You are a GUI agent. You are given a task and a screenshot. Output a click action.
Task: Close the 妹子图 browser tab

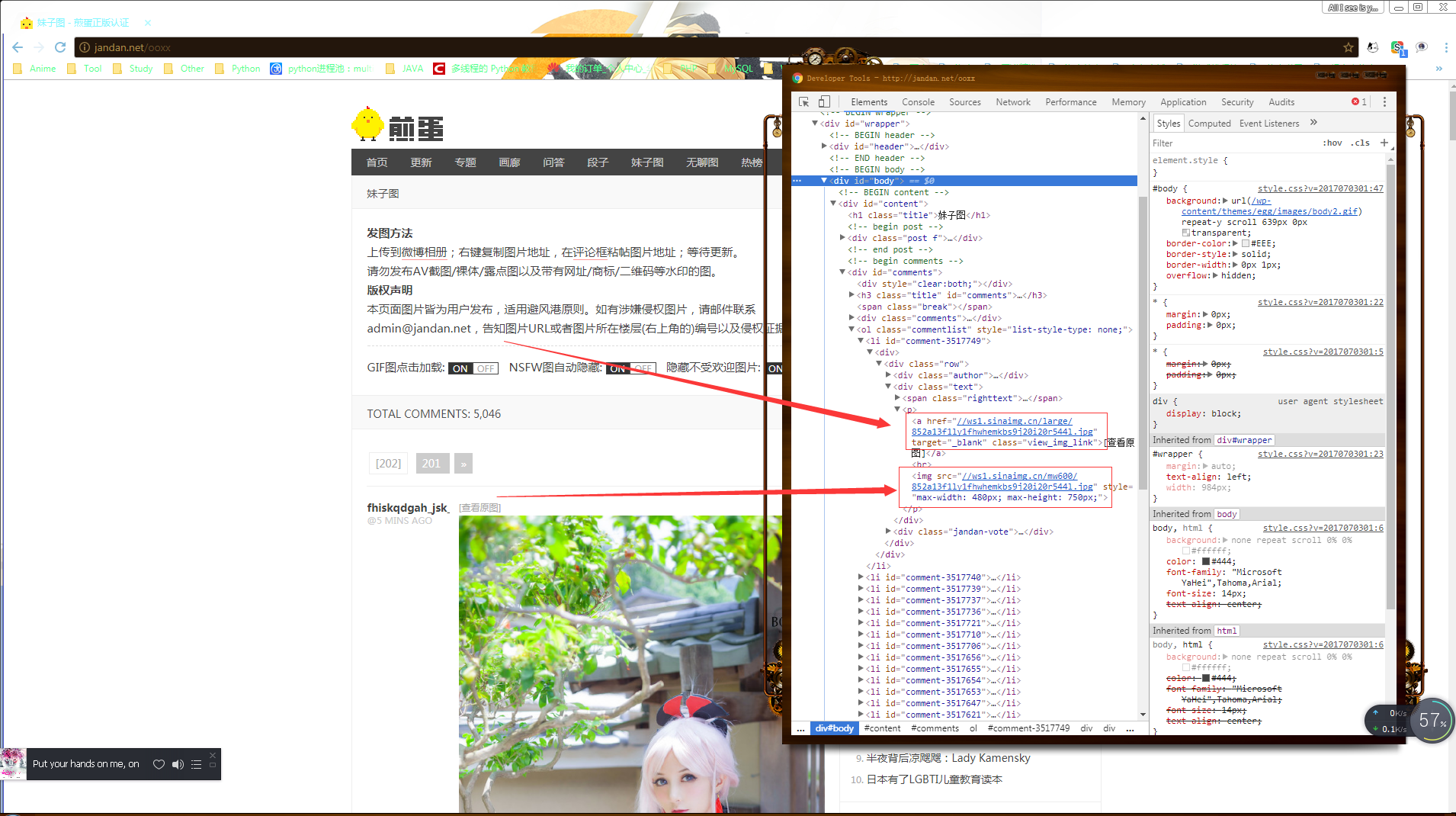pos(148,23)
